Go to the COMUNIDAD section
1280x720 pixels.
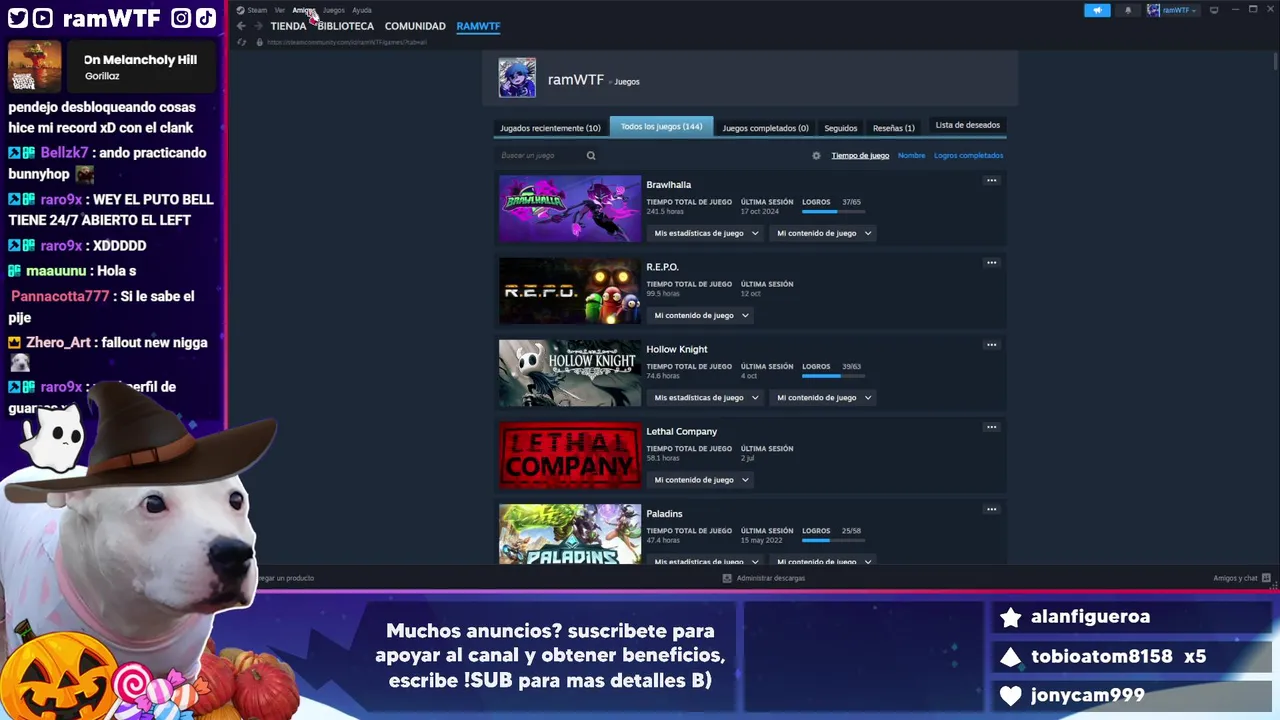pyautogui.click(x=415, y=26)
